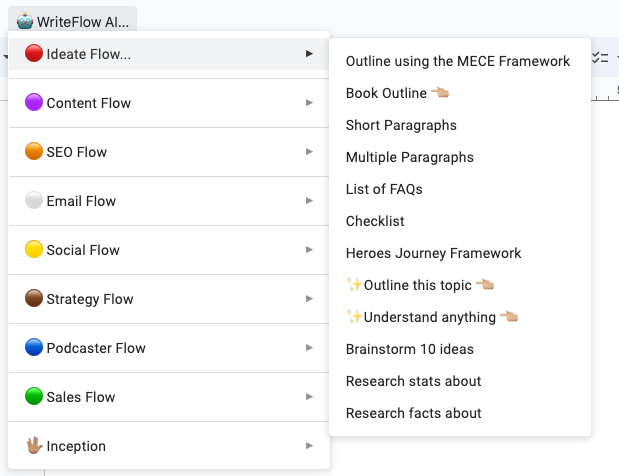The image size is (619, 476).
Task: Click the brown circle icon for Strategy Flow
Action: click(34, 298)
